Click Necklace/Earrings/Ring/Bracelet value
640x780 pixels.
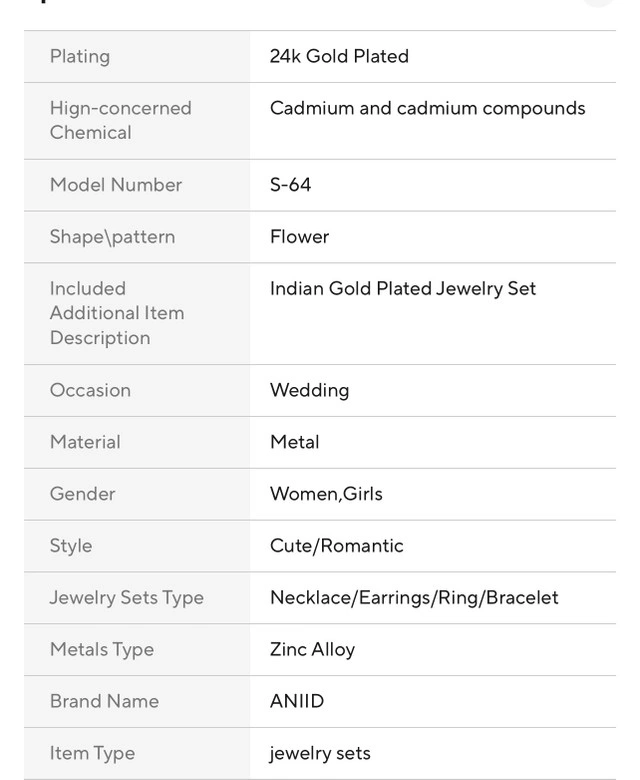click(414, 598)
